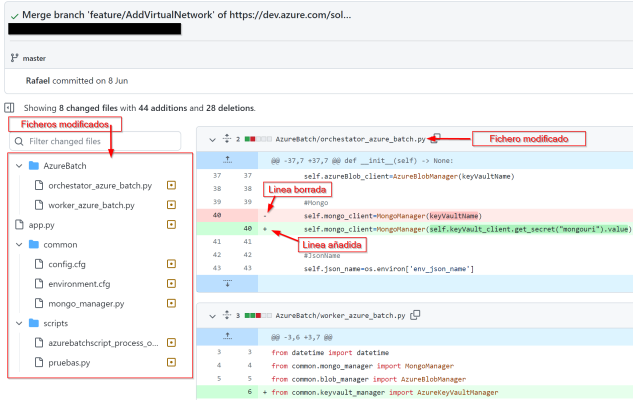Click the self.json_name=os.environ code line
This screenshot has width=633, height=400.
389,269
